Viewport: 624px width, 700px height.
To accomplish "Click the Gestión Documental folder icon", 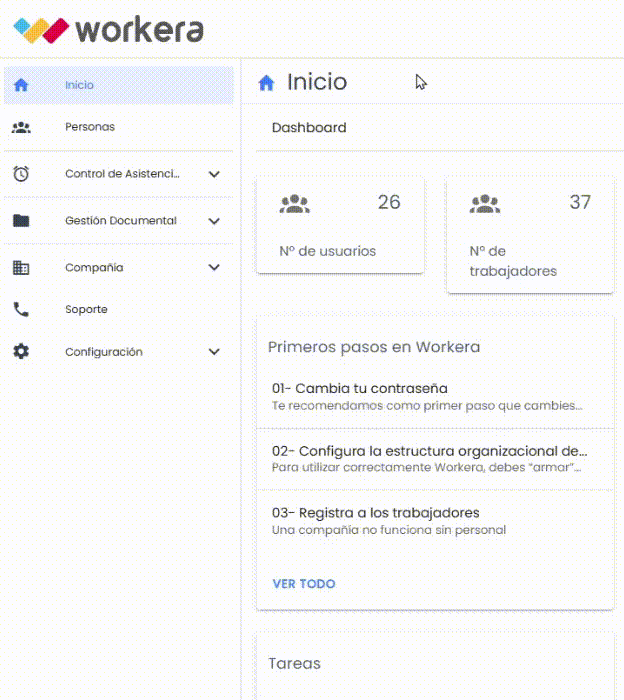I will pos(21,221).
